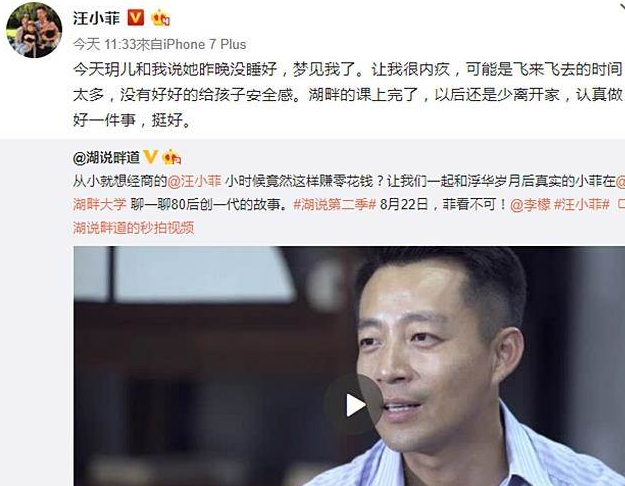Click the gold verified V badge beside 湖说畔道
625x486 pixels.
click(150, 157)
